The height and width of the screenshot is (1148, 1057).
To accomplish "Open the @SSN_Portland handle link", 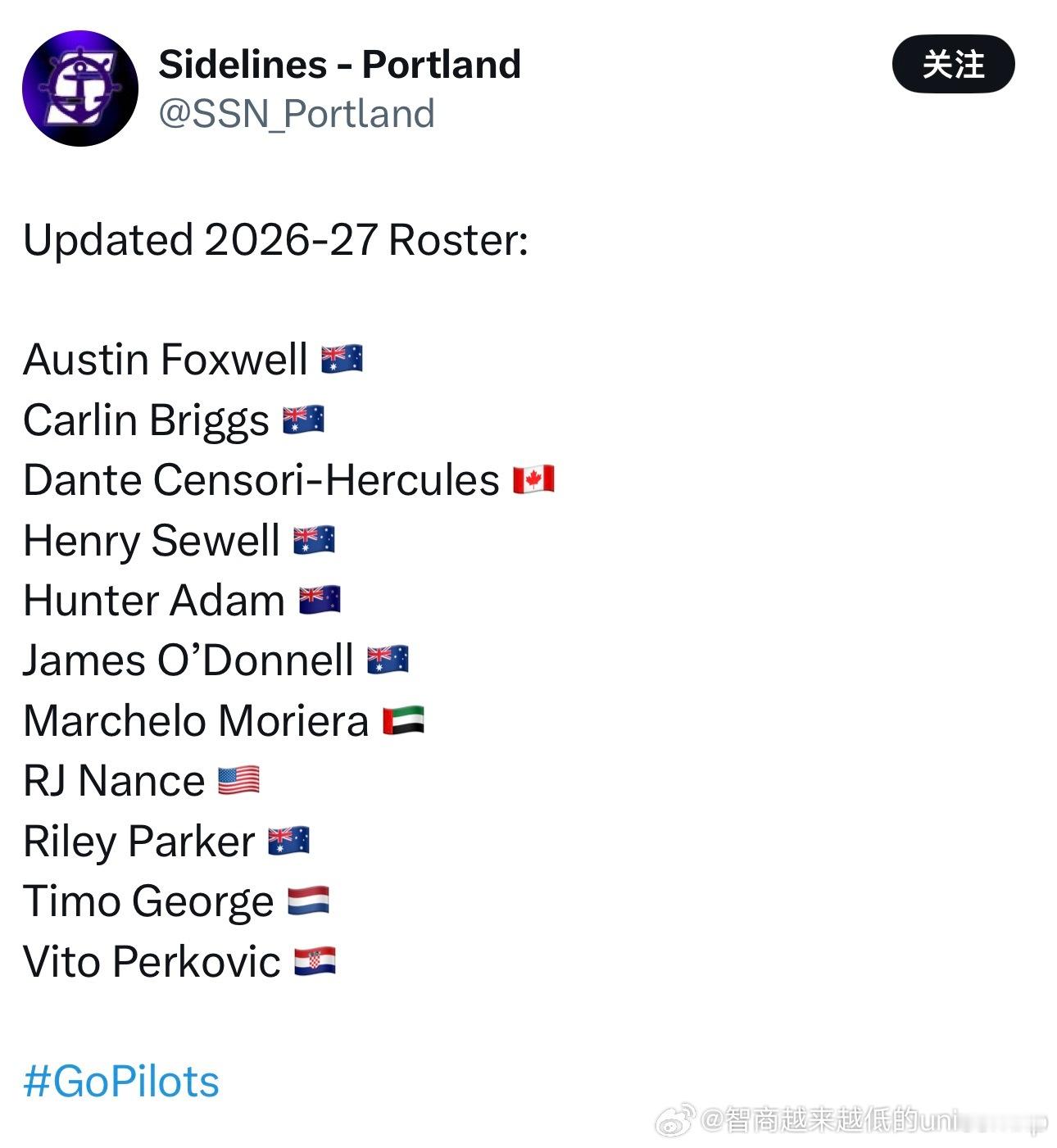I will [296, 114].
